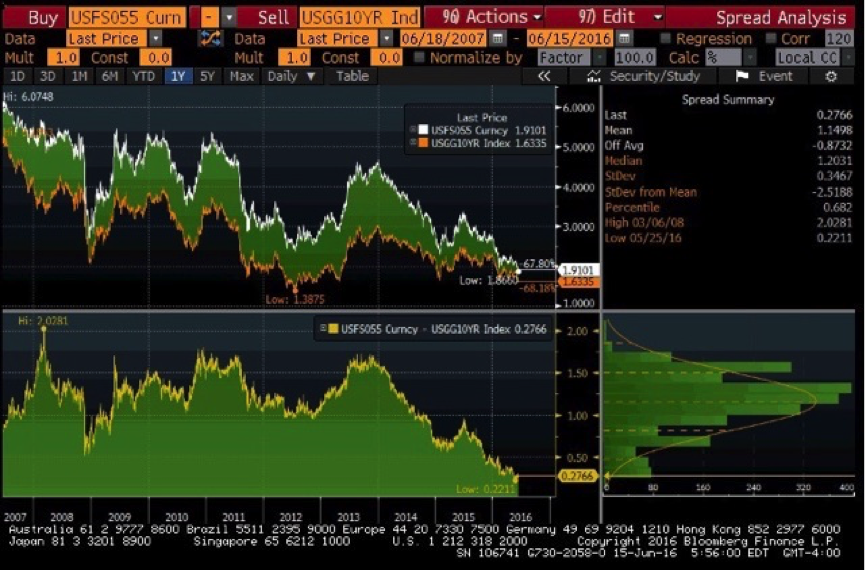The width and height of the screenshot is (865, 570).
Task: Click the Spread Analysis title
Action: point(781,18)
